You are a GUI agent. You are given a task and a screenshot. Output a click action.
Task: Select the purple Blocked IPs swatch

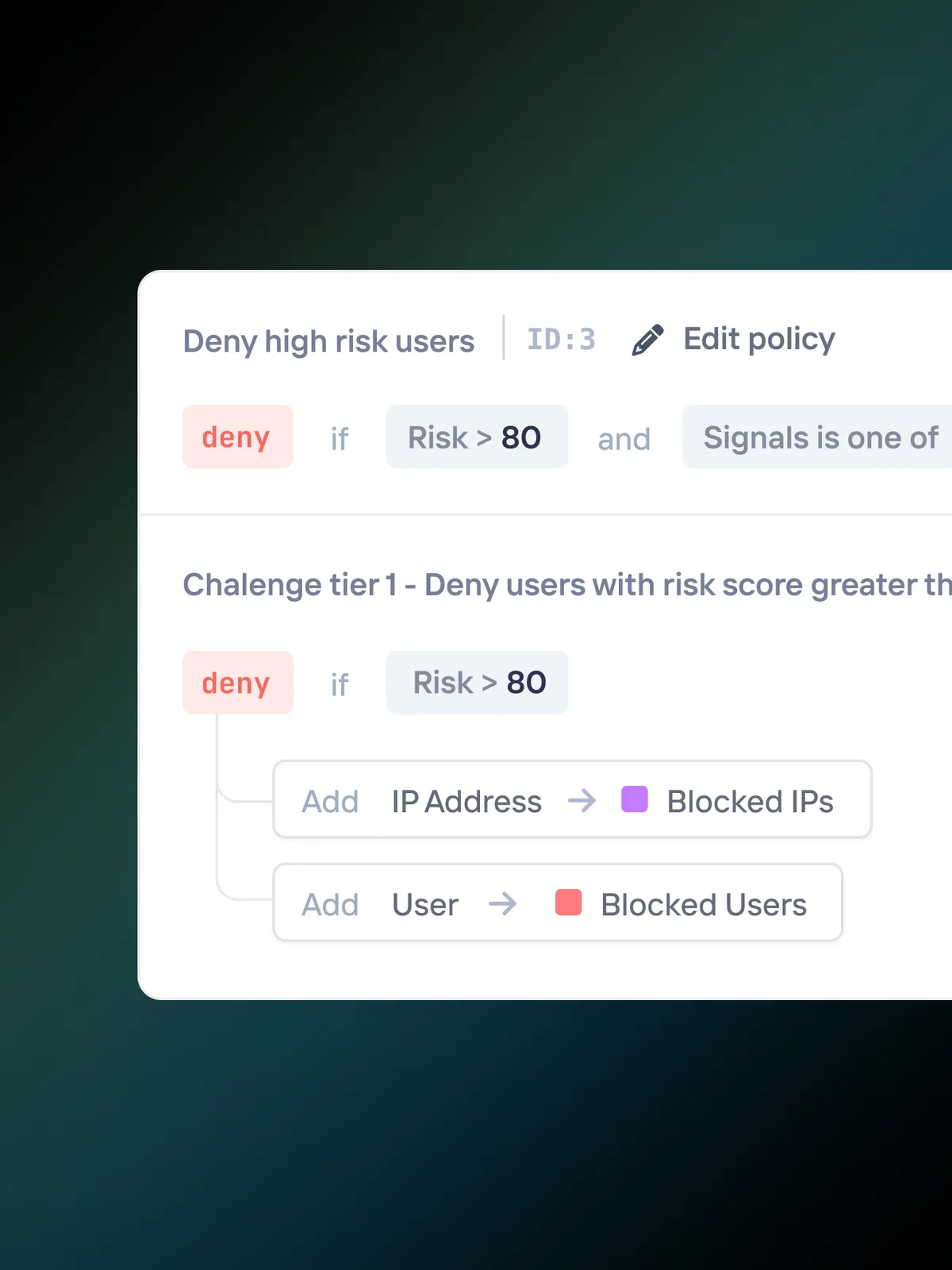pos(635,799)
